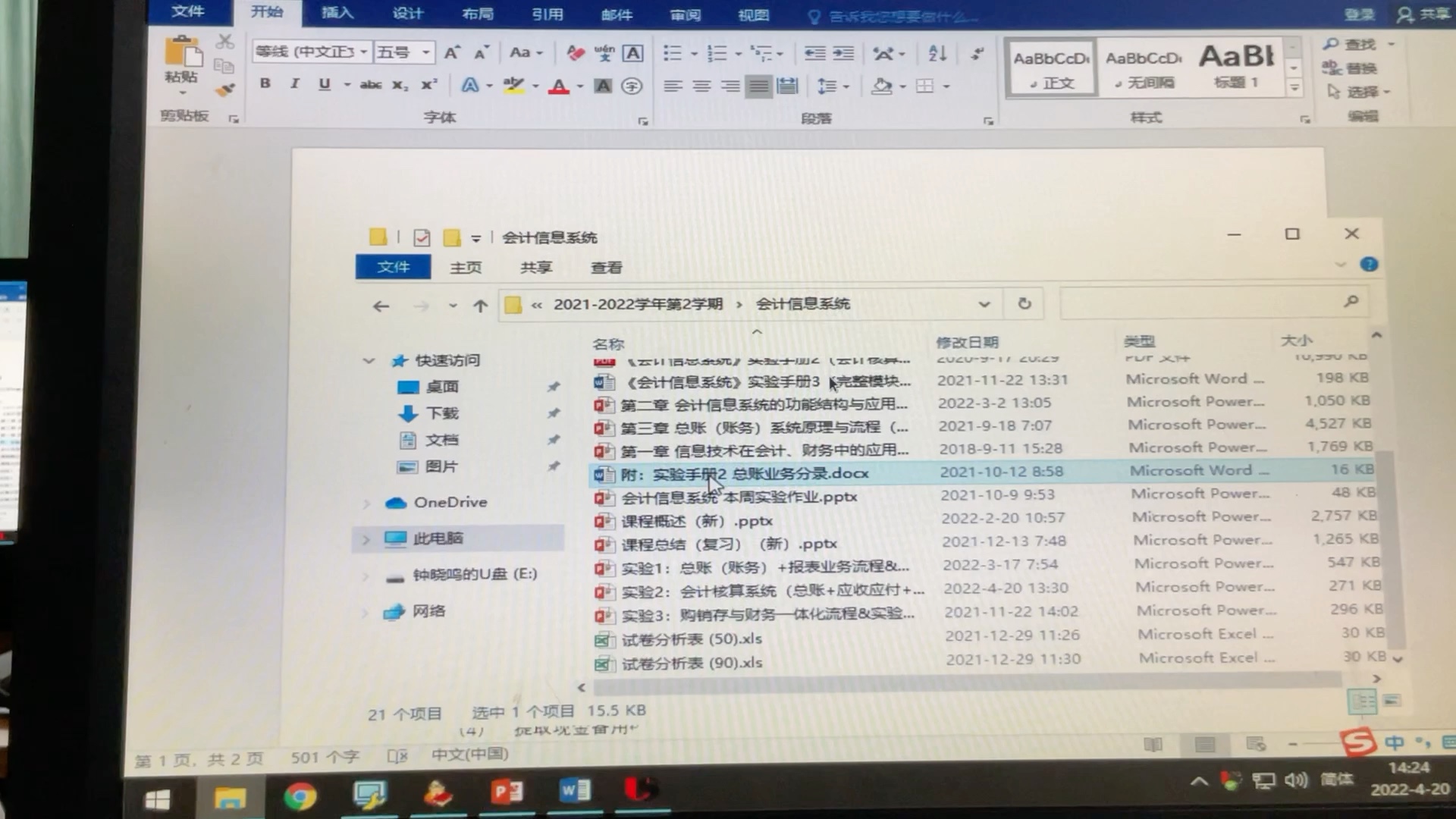
Task: Open the font name combo box
Action: pos(311,52)
